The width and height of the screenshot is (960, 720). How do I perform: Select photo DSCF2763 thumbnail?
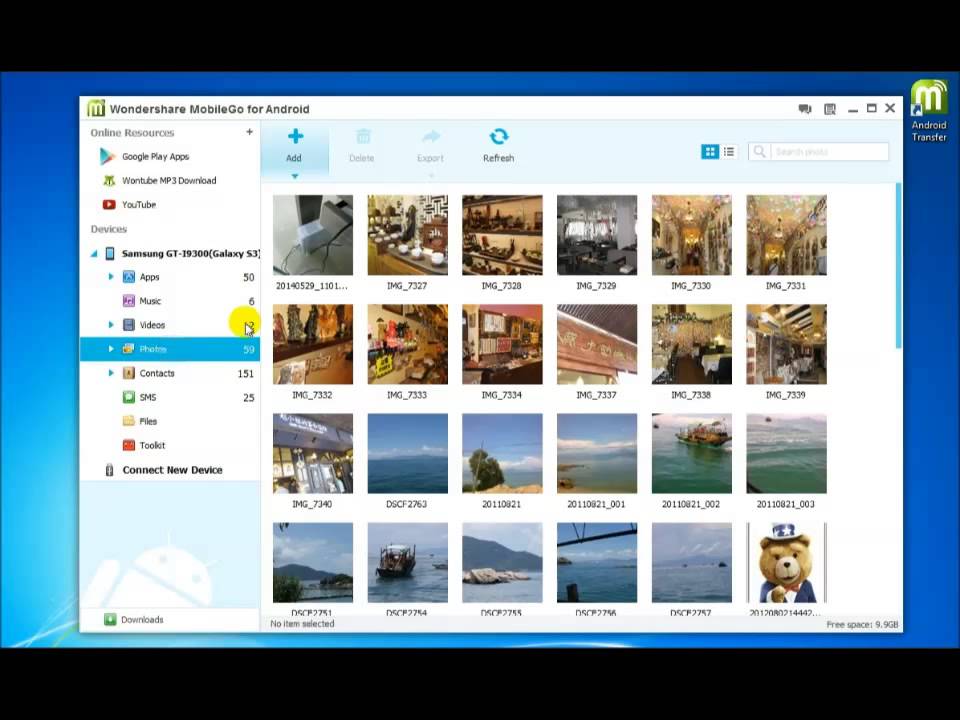point(408,454)
